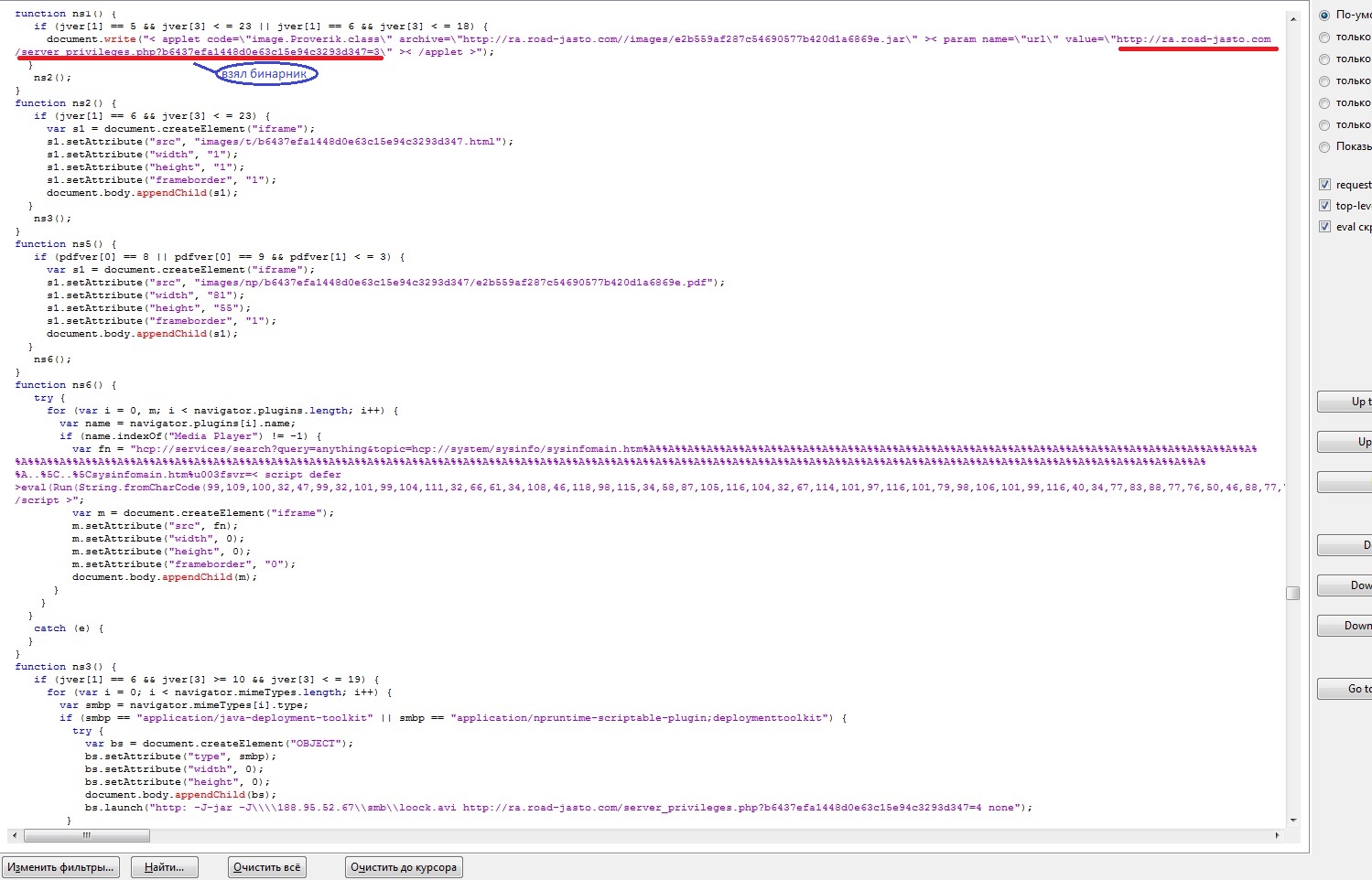Click the horizontal scrollbar left arrow
1372x880 pixels.
tap(15, 835)
